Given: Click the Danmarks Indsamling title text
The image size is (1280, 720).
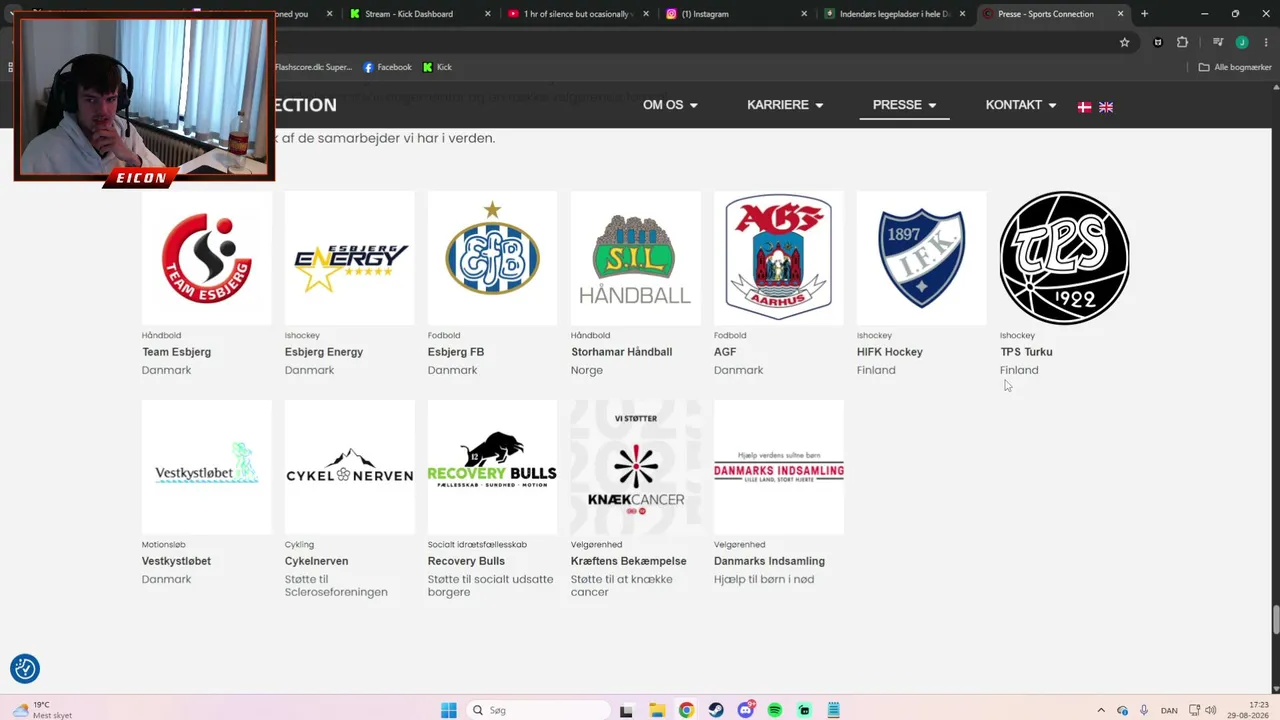Looking at the screenshot, I should pyautogui.click(x=769, y=561).
